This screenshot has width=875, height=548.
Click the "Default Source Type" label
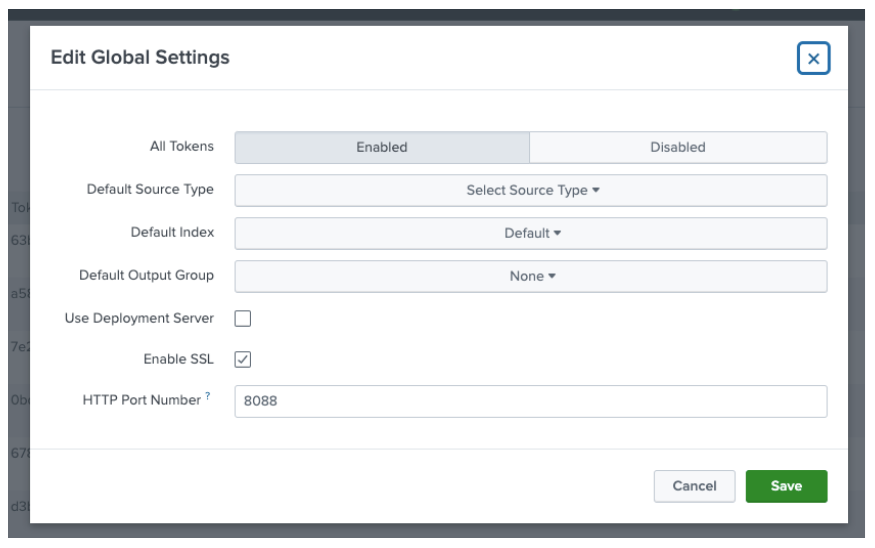pyautogui.click(x=150, y=189)
